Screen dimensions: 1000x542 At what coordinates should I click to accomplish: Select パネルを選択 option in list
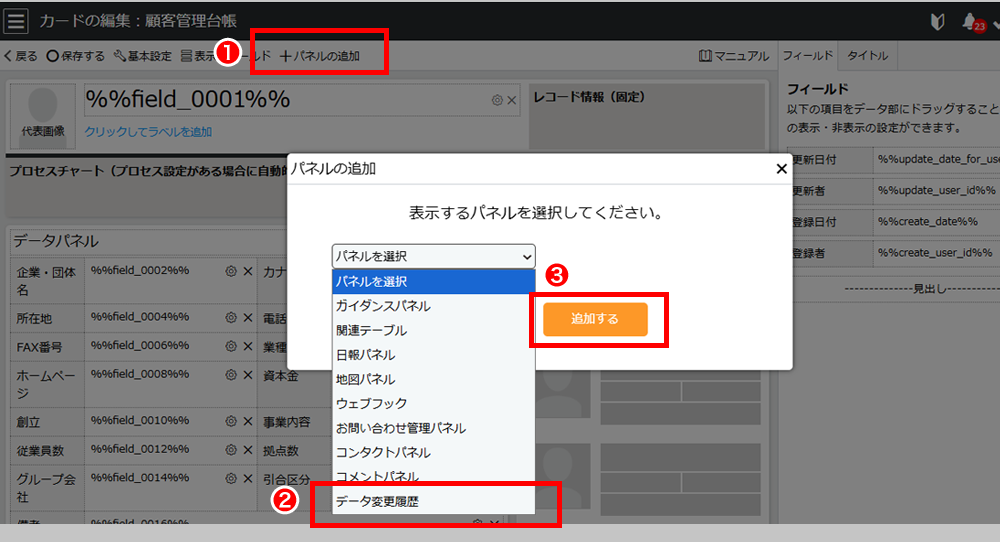pyautogui.click(x=434, y=281)
